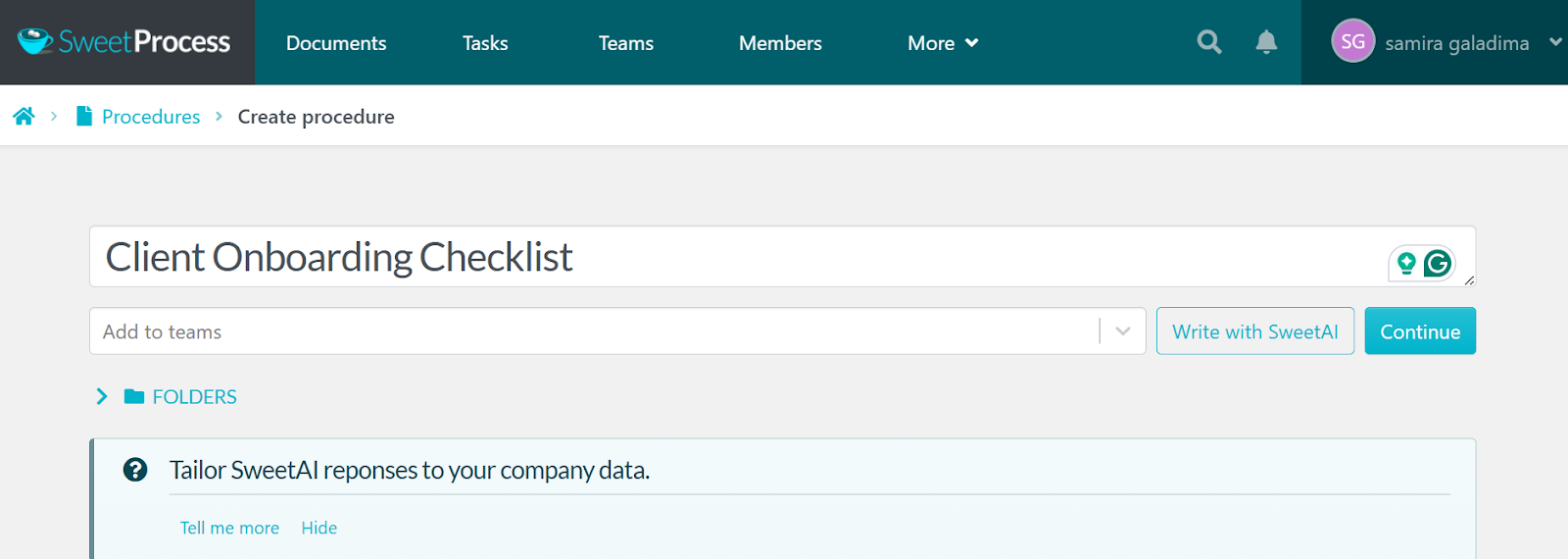Click the Continue button
This screenshot has height=559, width=1568.
[1420, 331]
